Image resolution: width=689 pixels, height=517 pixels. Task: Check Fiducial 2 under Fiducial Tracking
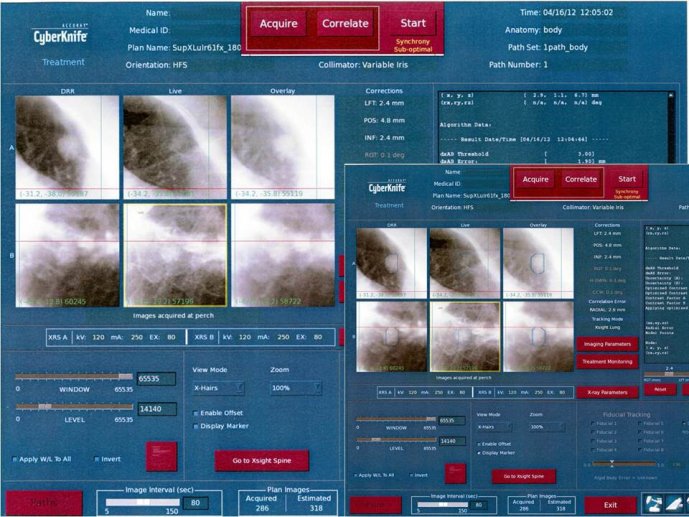coord(593,432)
